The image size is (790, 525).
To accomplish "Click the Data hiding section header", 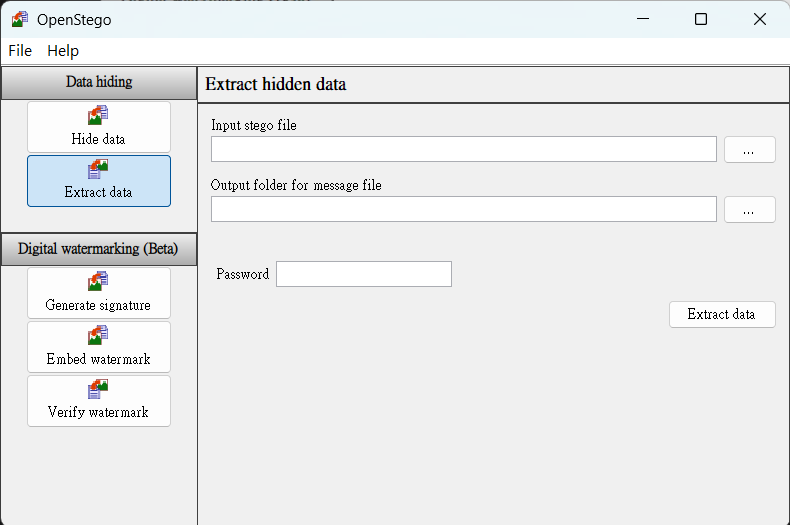I will (x=99, y=83).
